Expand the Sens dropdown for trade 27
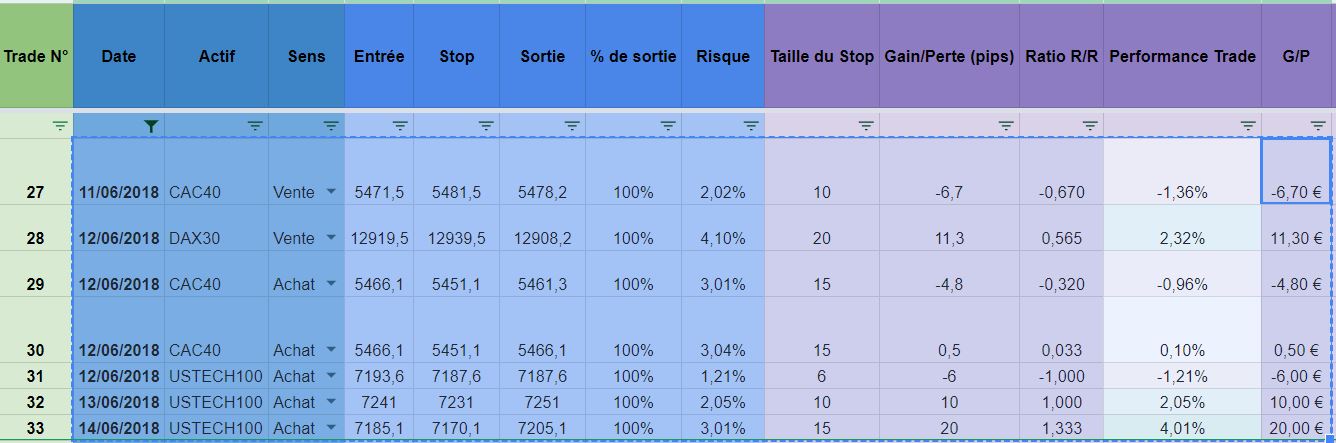1336x443 pixels. click(331, 193)
